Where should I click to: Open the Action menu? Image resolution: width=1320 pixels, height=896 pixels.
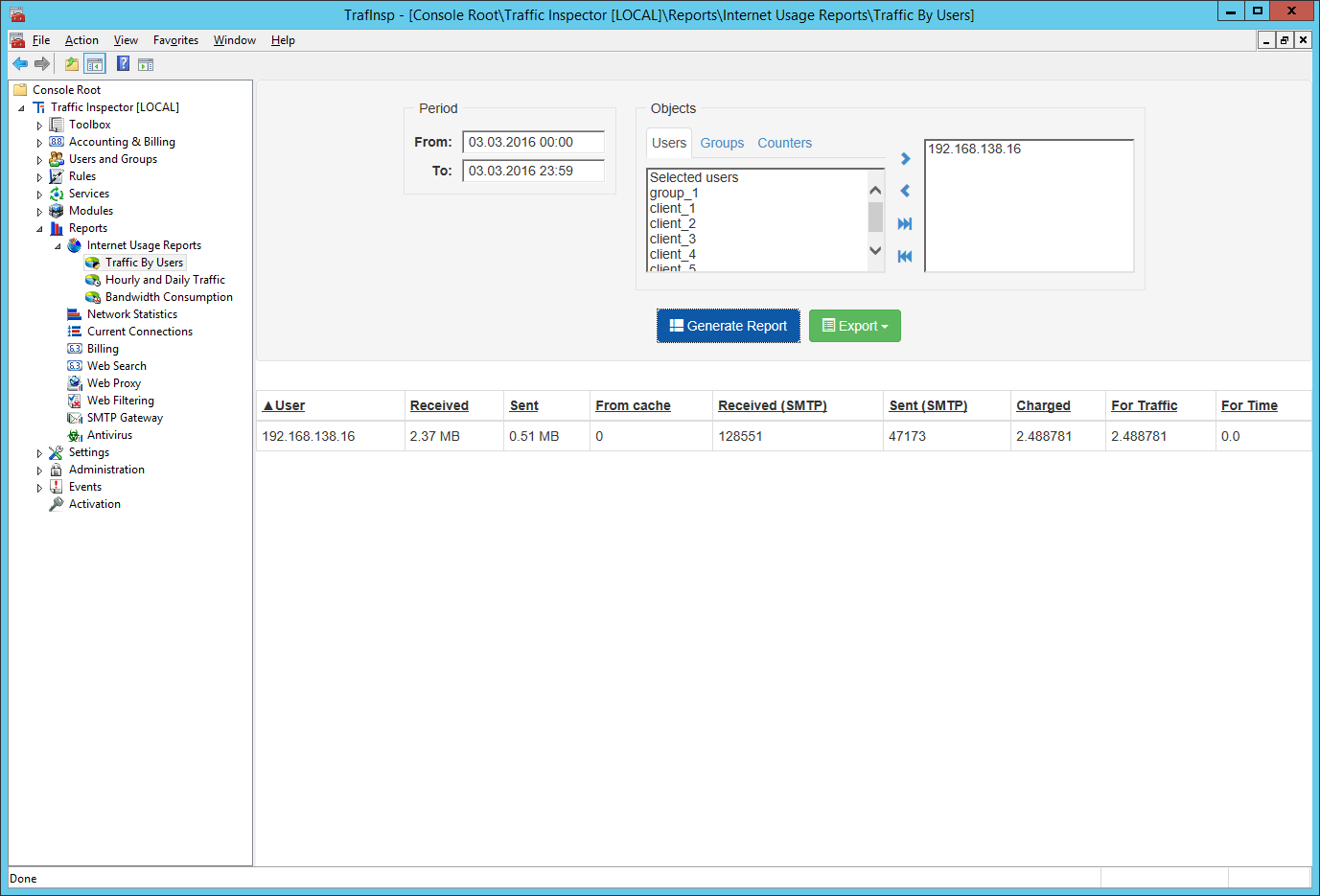click(81, 40)
